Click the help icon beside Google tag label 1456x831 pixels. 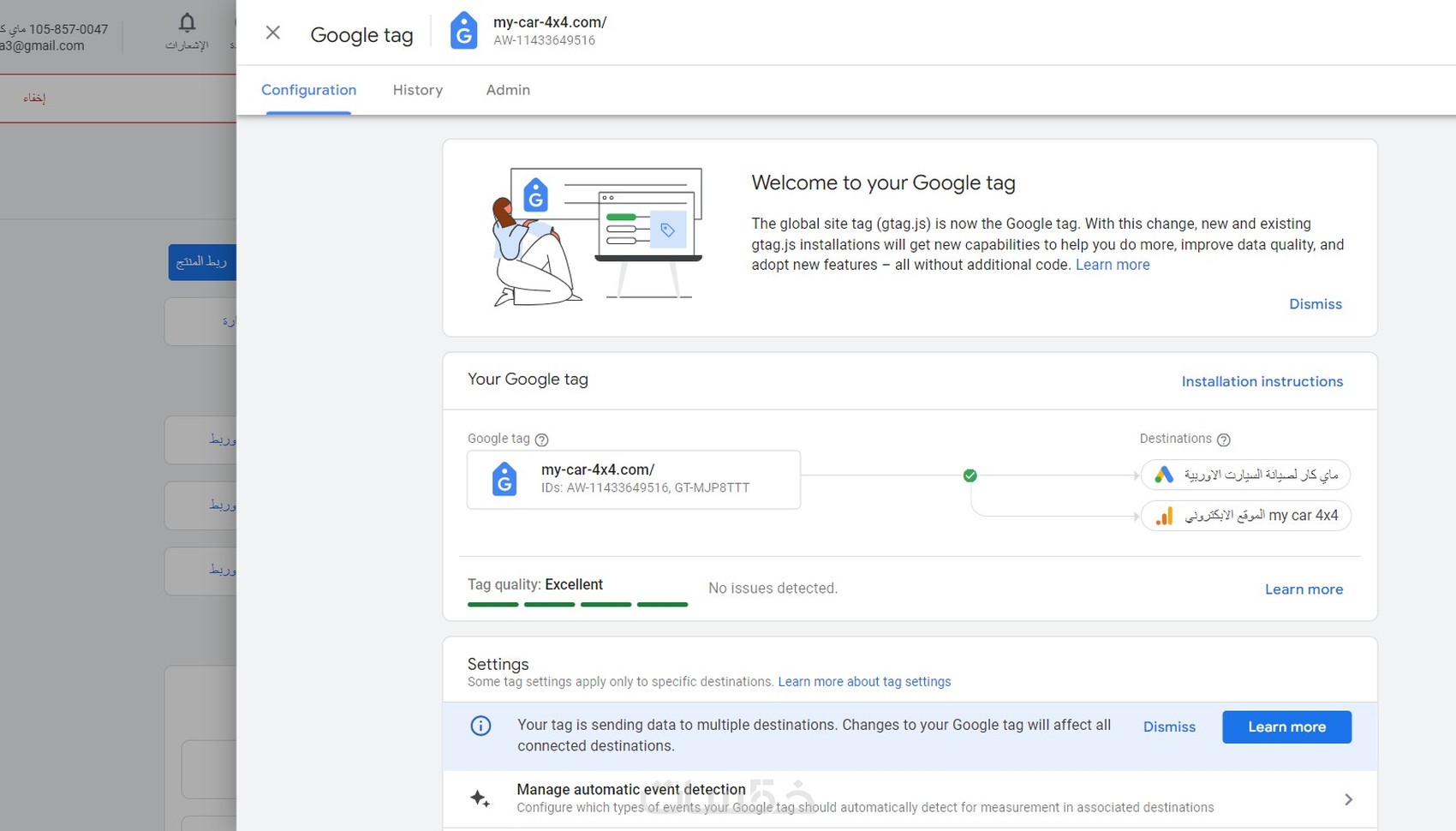pyautogui.click(x=541, y=439)
